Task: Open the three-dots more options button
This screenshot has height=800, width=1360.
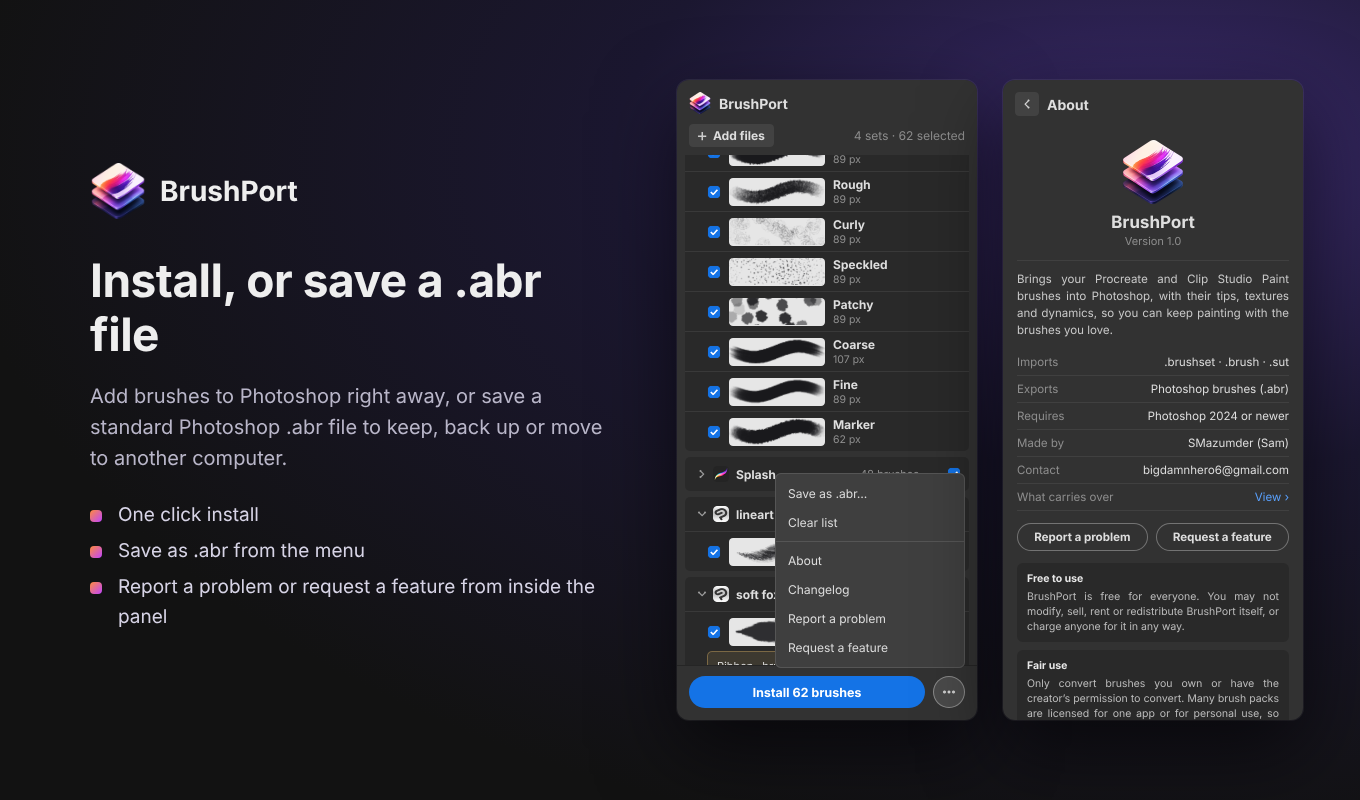Action: pyautogui.click(x=949, y=692)
